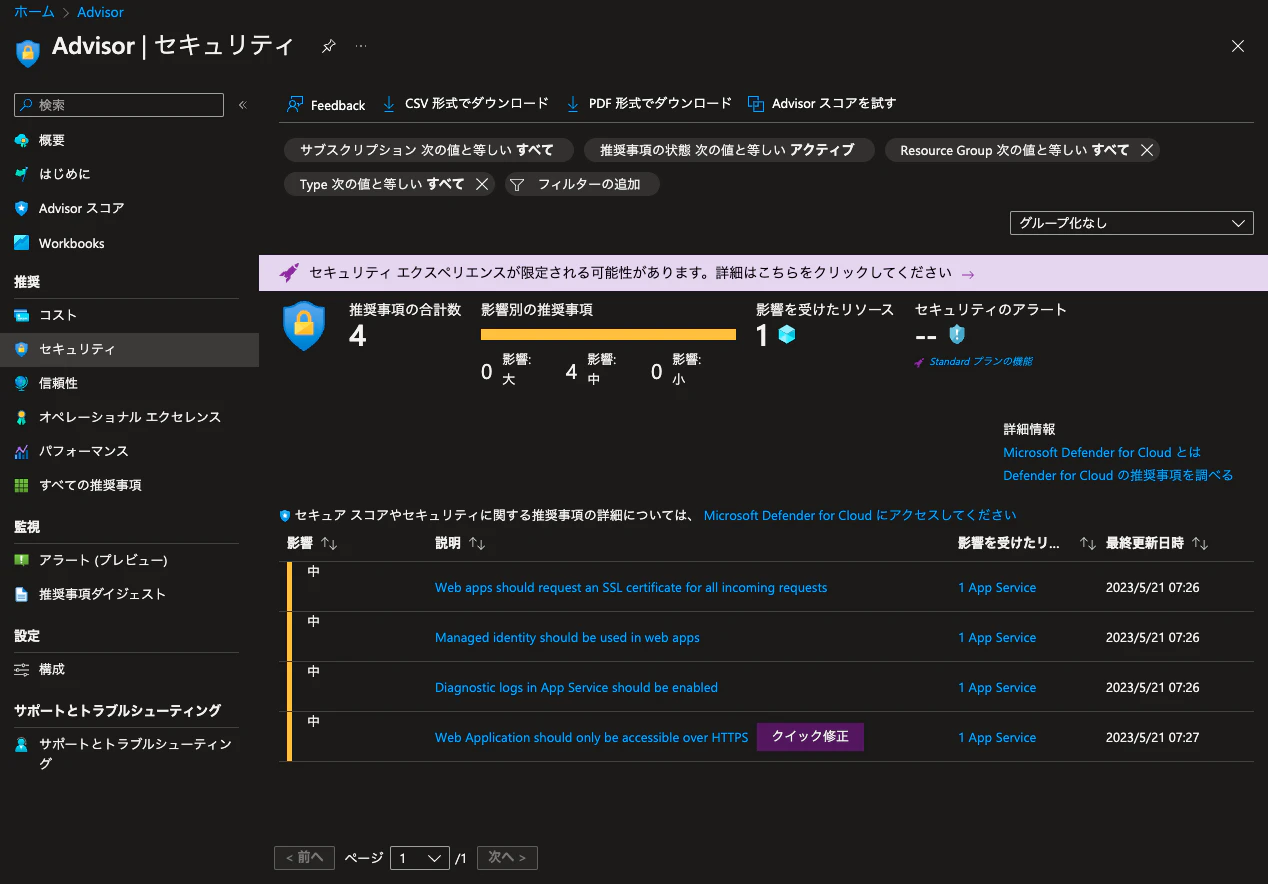This screenshot has width=1268, height=884.
Task: Sort by 影響を受けたリソース column arrows
Action: 1088,543
